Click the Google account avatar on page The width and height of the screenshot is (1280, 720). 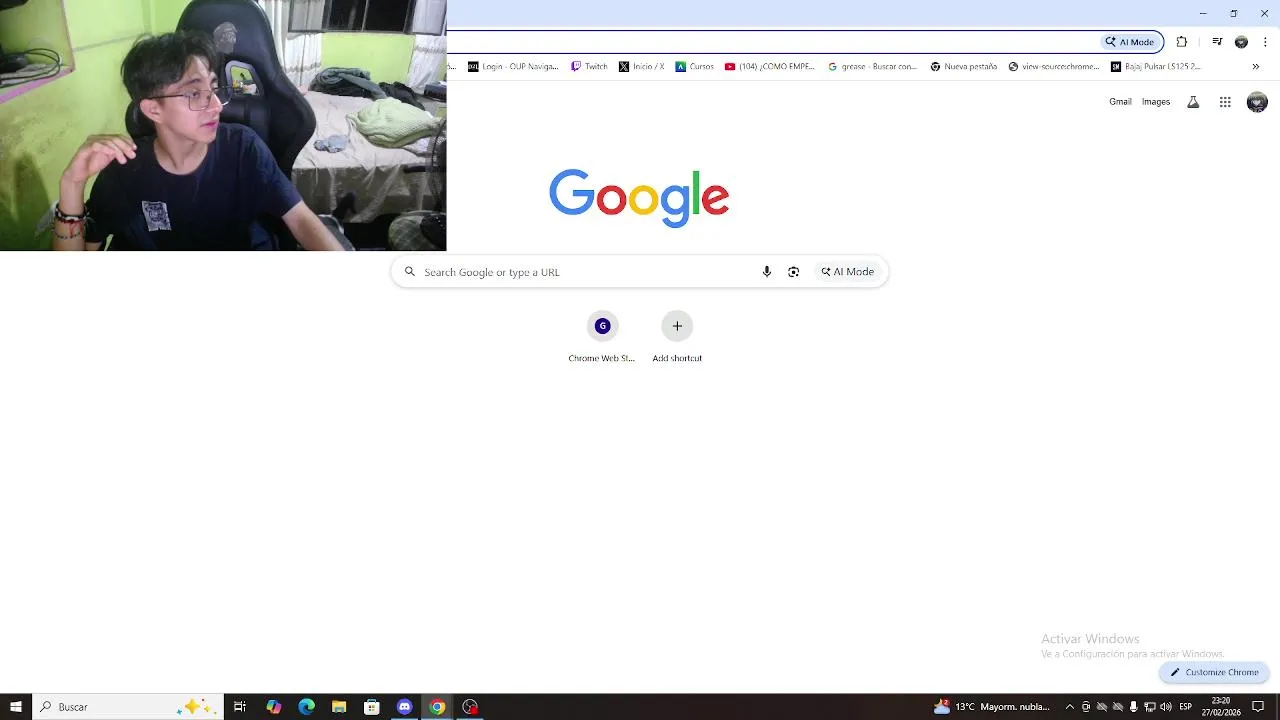coord(1257,102)
